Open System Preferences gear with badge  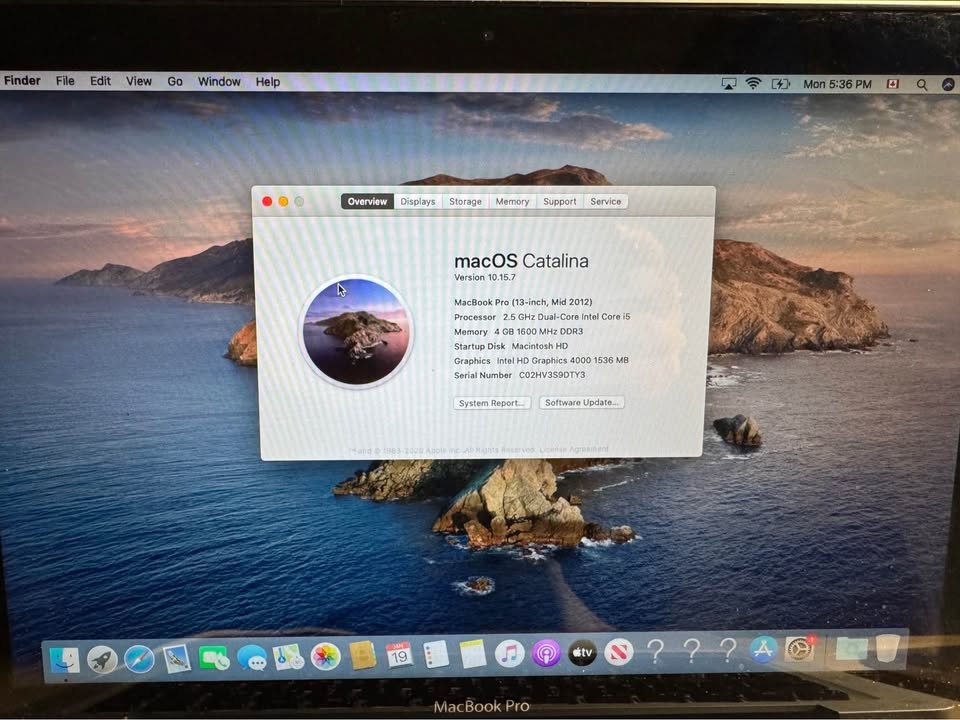pyautogui.click(x=800, y=648)
